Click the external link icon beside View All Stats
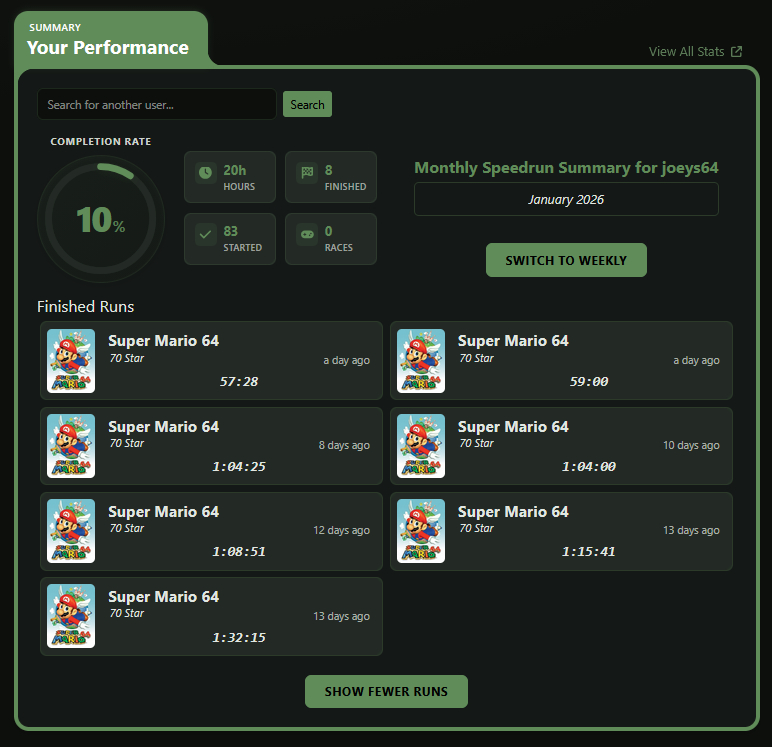The width and height of the screenshot is (772, 747). 737,52
